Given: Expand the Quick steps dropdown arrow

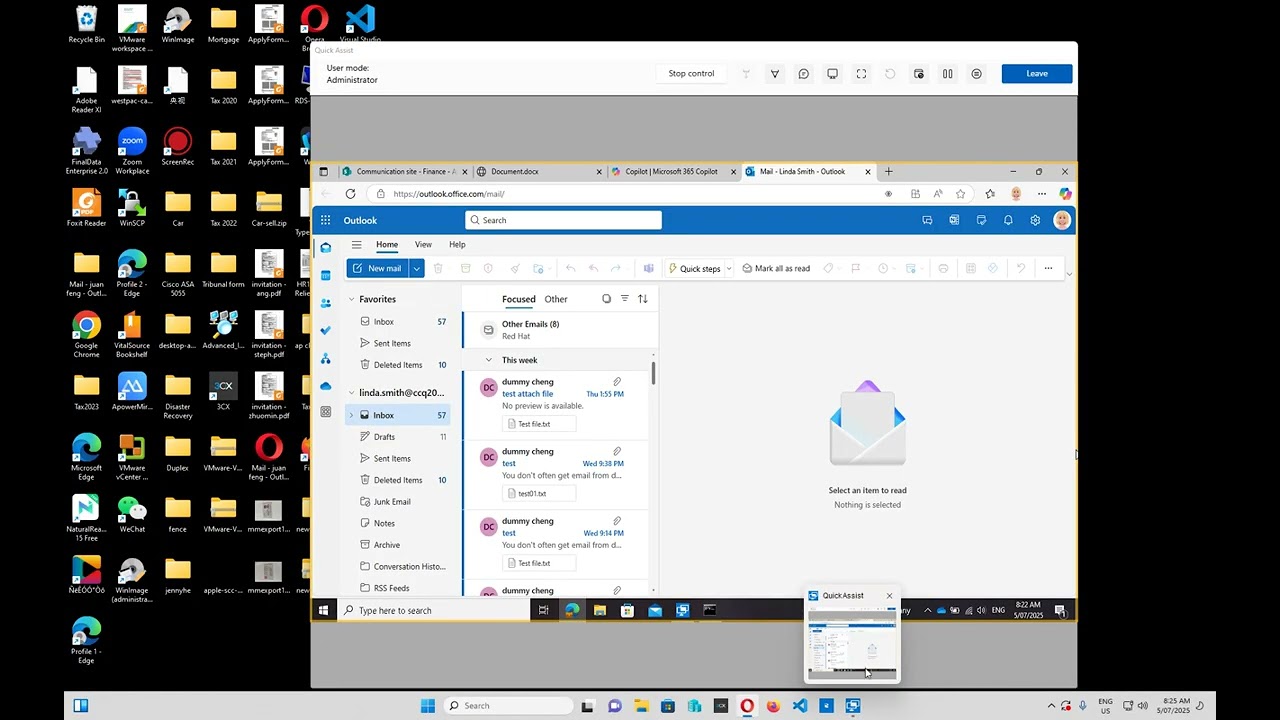Looking at the screenshot, I should pyautogui.click(x=729, y=268).
